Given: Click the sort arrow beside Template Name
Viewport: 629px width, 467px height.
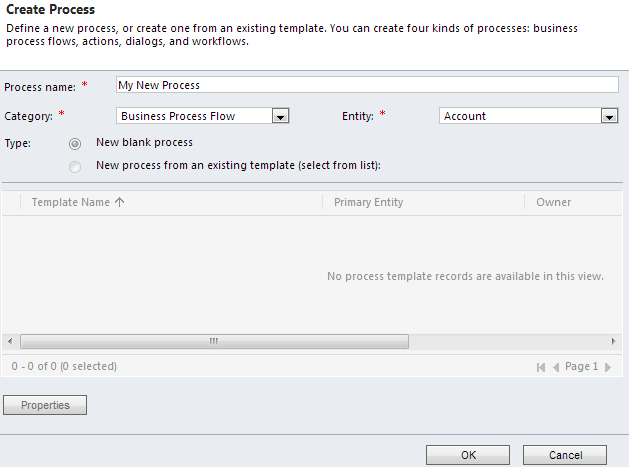Looking at the screenshot, I should (x=120, y=202).
